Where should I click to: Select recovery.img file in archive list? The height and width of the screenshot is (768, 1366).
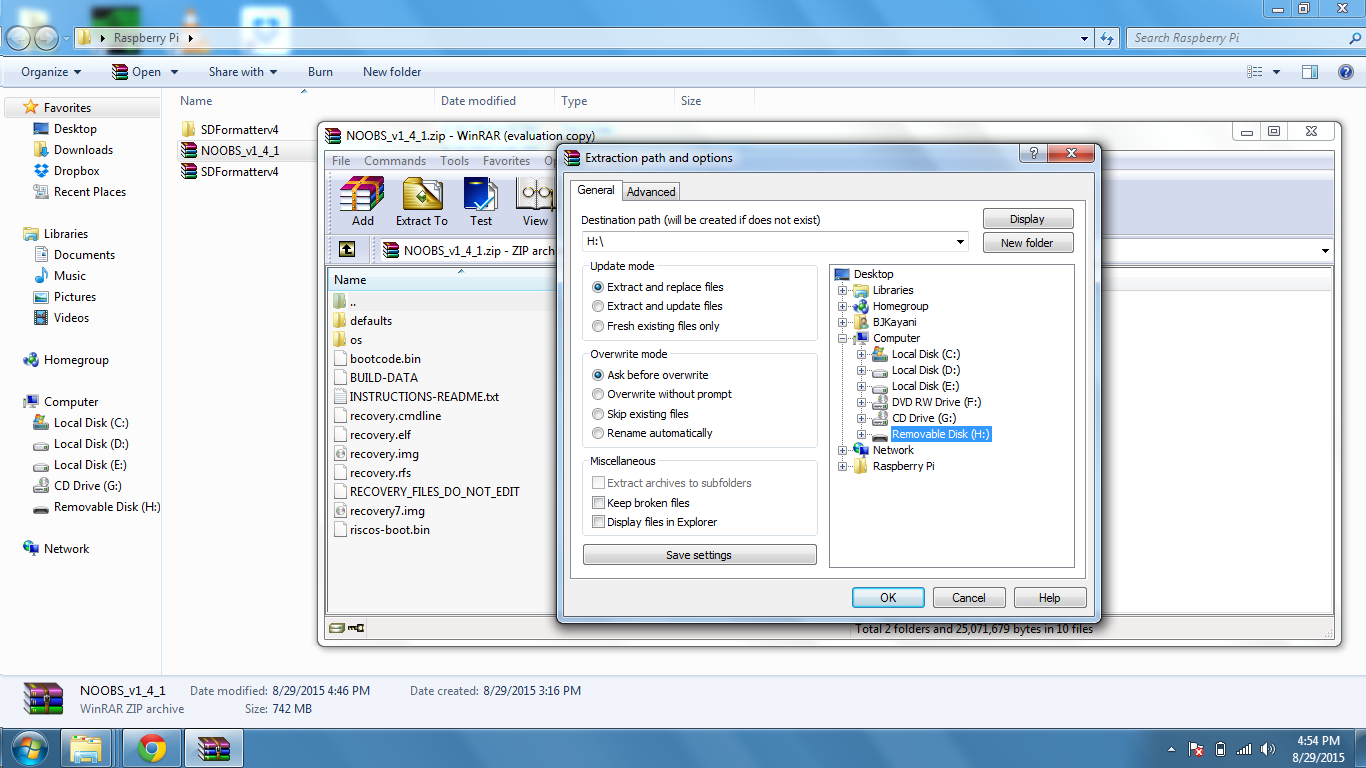click(x=384, y=454)
